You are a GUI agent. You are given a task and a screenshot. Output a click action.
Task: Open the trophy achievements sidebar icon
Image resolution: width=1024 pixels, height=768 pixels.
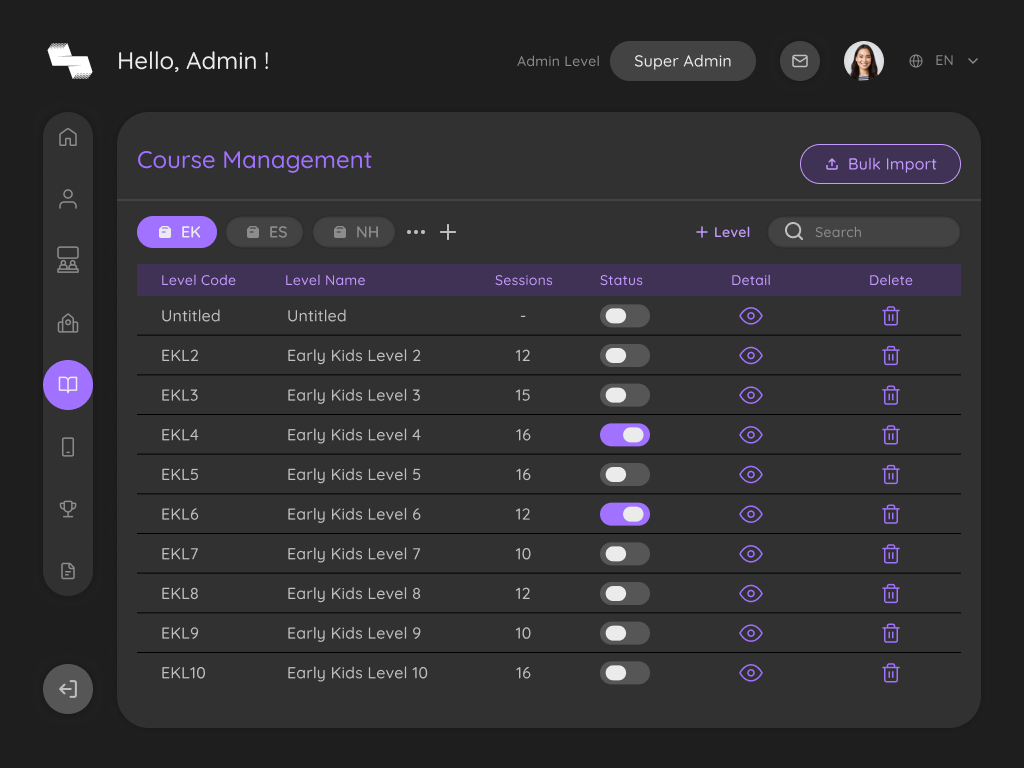pos(68,509)
